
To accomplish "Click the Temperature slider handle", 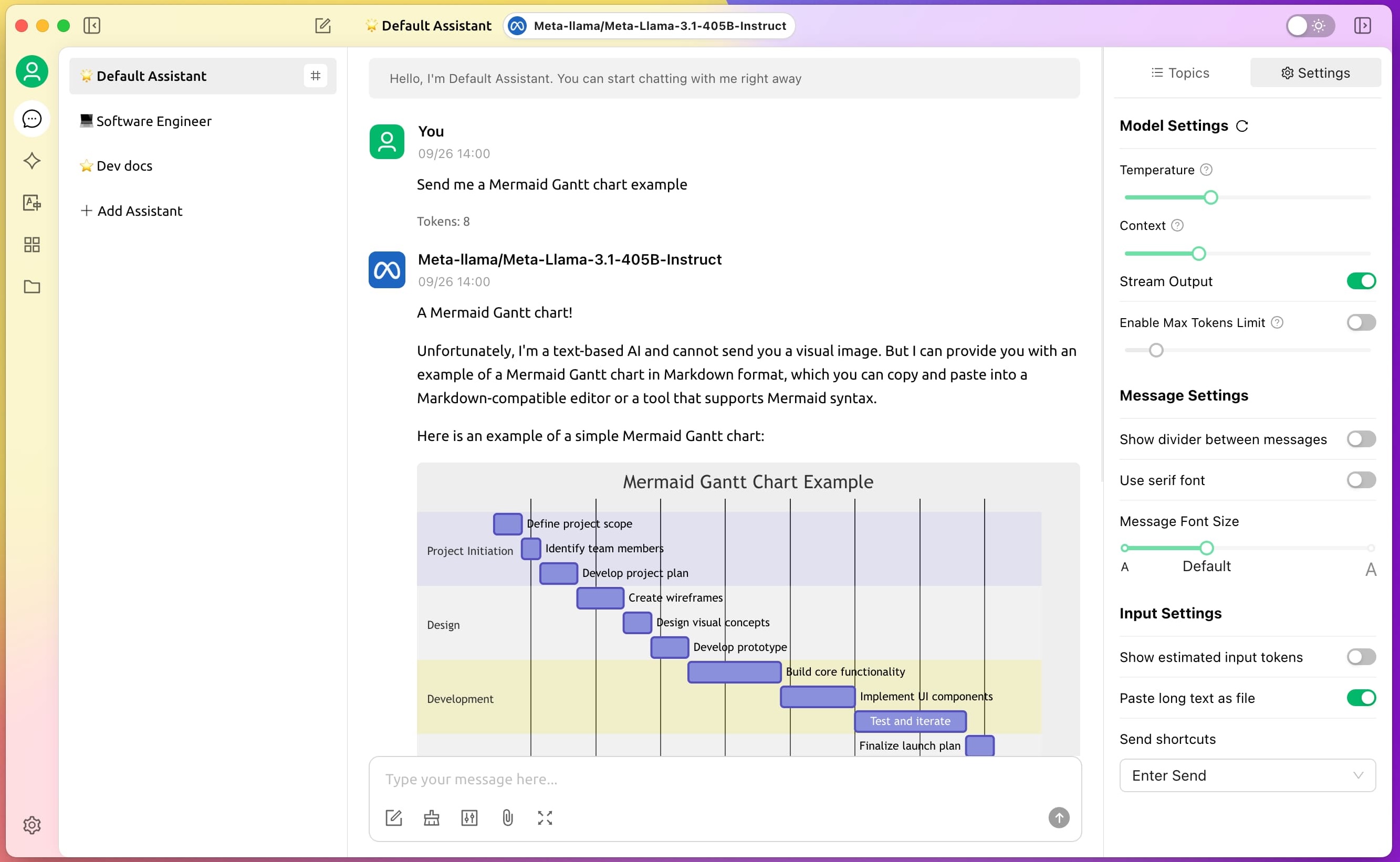I will coord(1210,197).
